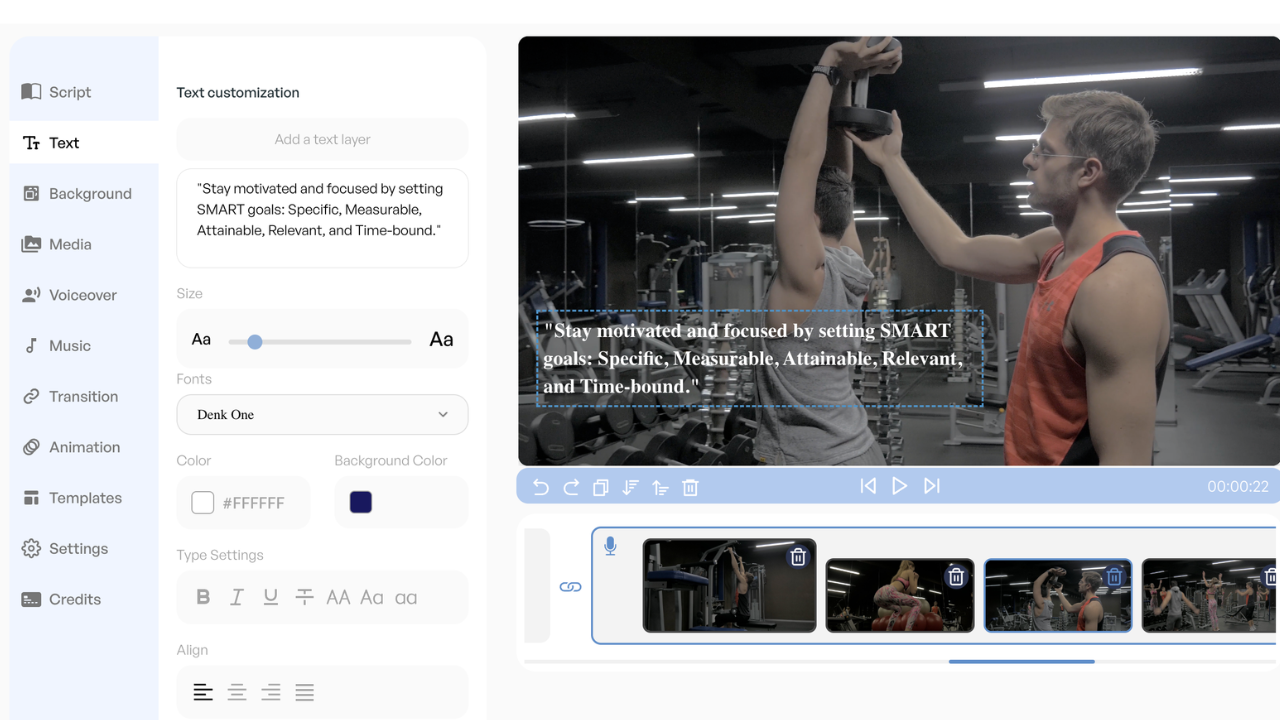Screen dimensions: 1280x720
Task: Toggle bold text formatting
Action: 203,597
